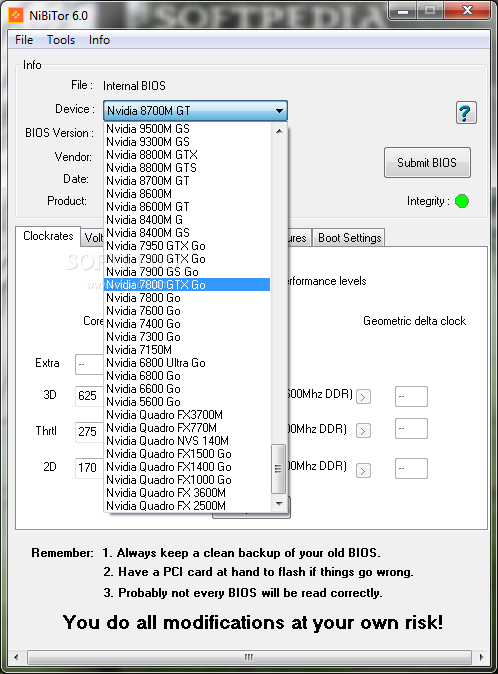The image size is (498, 674).
Task: Pick Nvidia Quadro FX770M
Action: click(187, 428)
